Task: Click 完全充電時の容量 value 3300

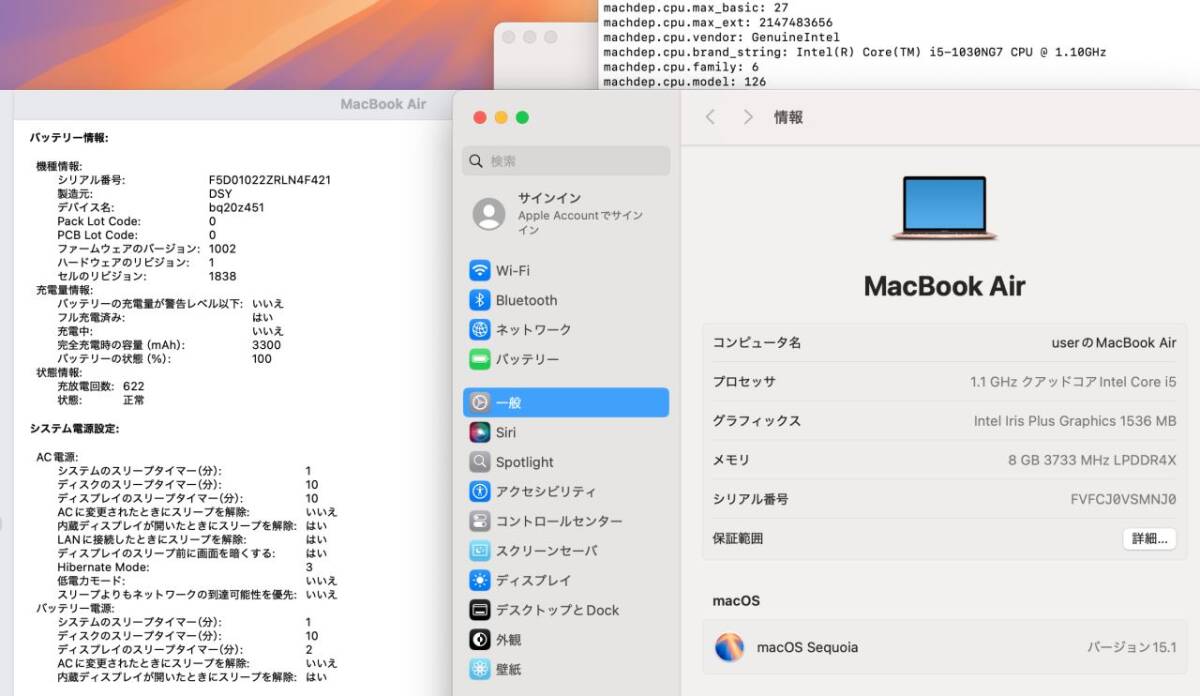Action: point(267,345)
